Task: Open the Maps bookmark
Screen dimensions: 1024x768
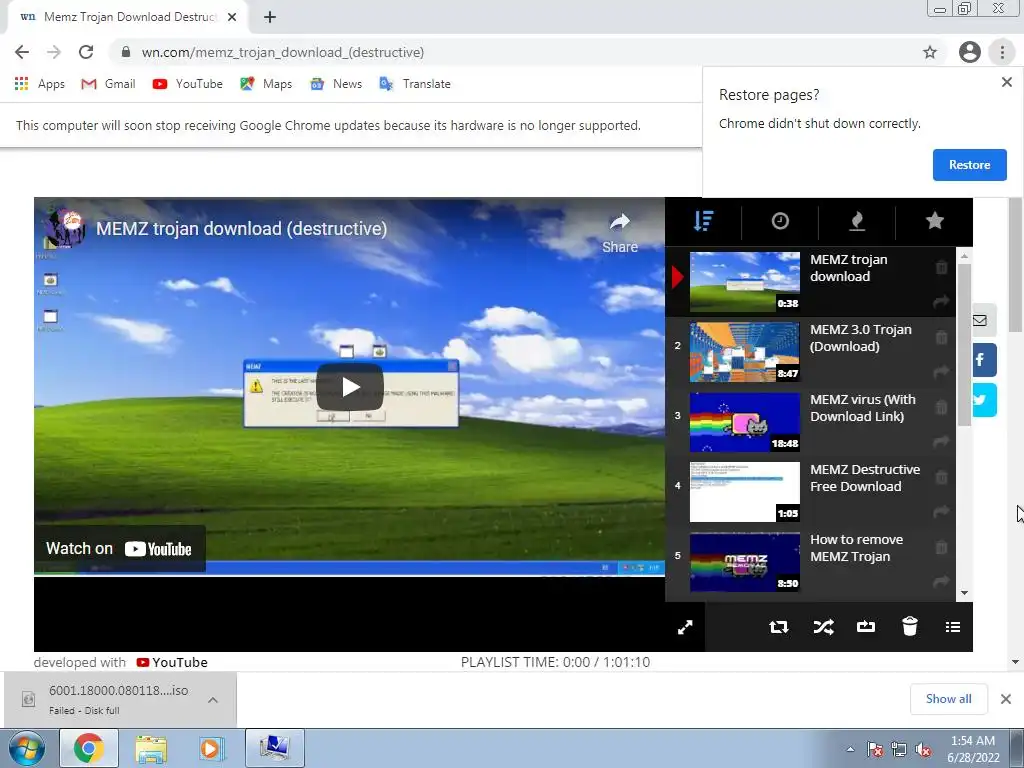Action: point(266,84)
